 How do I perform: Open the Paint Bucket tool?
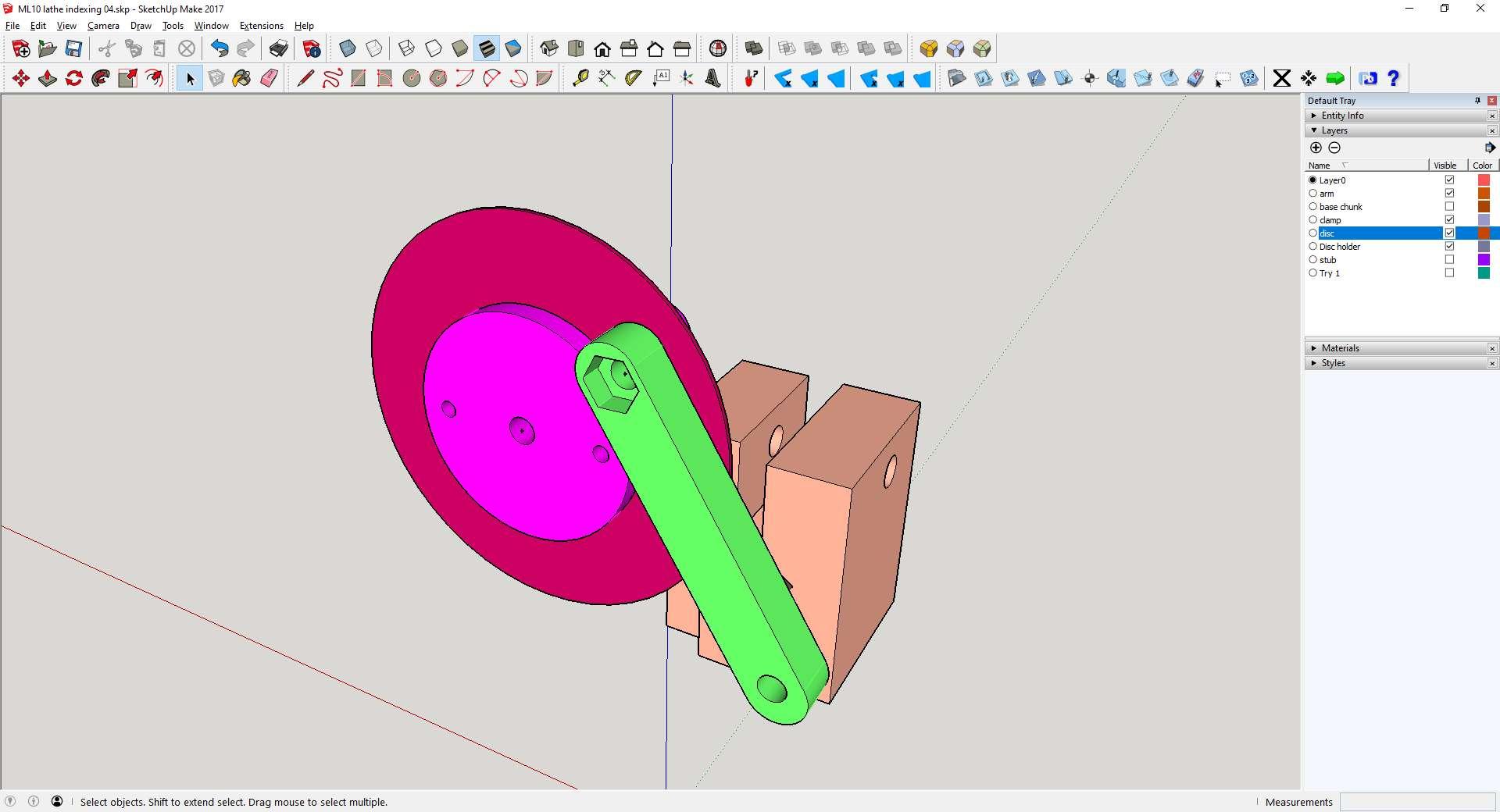click(242, 78)
